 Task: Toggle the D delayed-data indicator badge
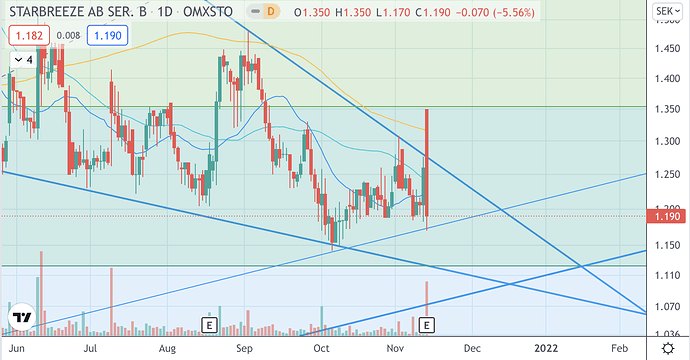pyautogui.click(x=271, y=11)
